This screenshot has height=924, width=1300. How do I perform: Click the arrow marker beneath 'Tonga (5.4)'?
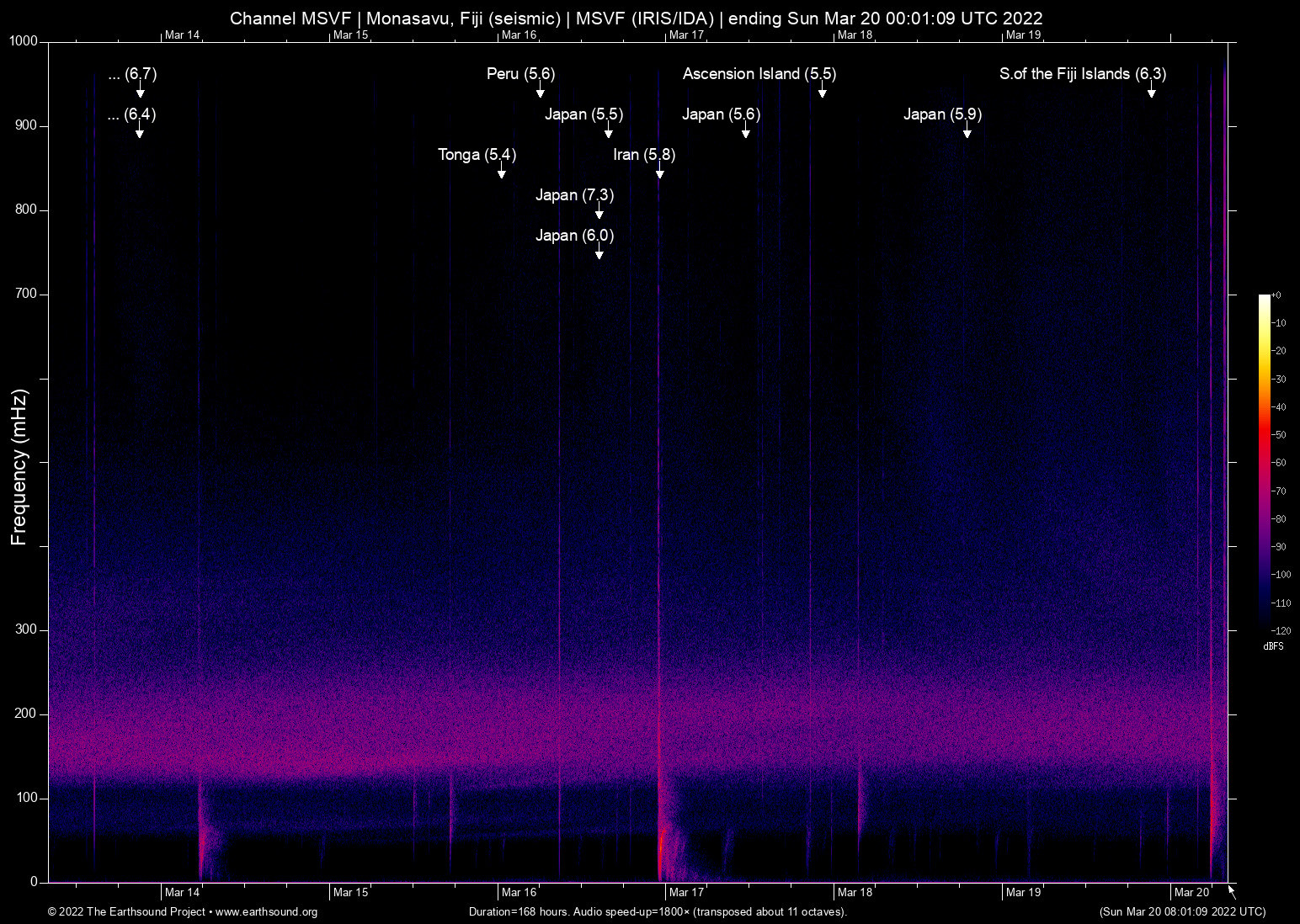coord(502,172)
